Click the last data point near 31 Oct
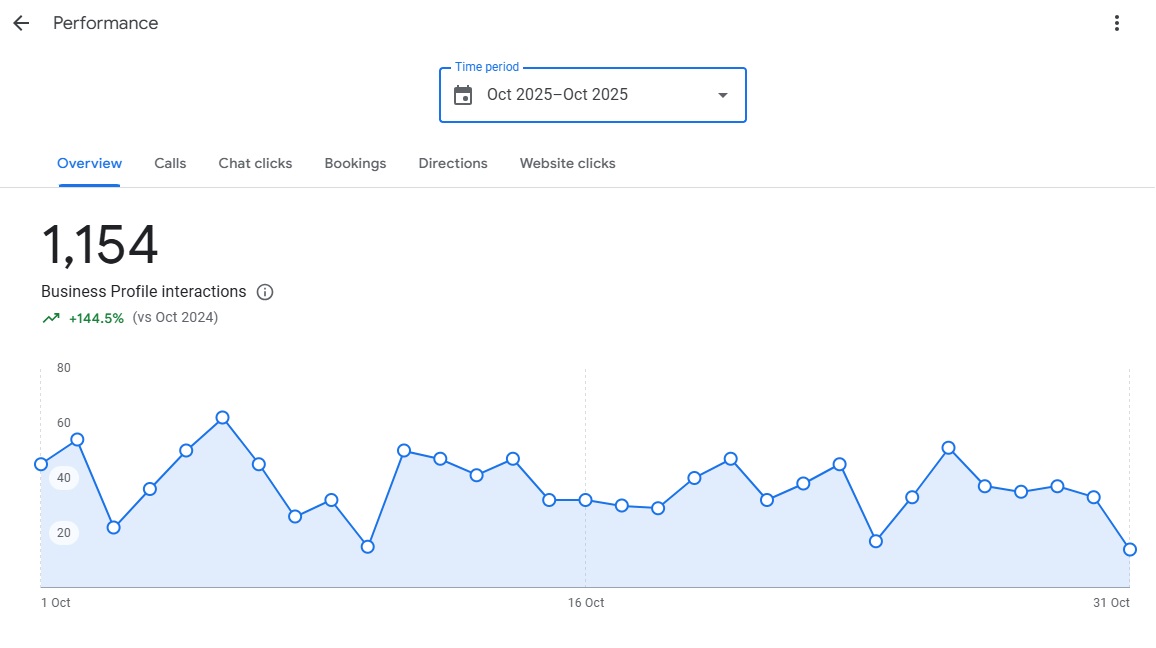The image size is (1156, 648). tap(1130, 549)
